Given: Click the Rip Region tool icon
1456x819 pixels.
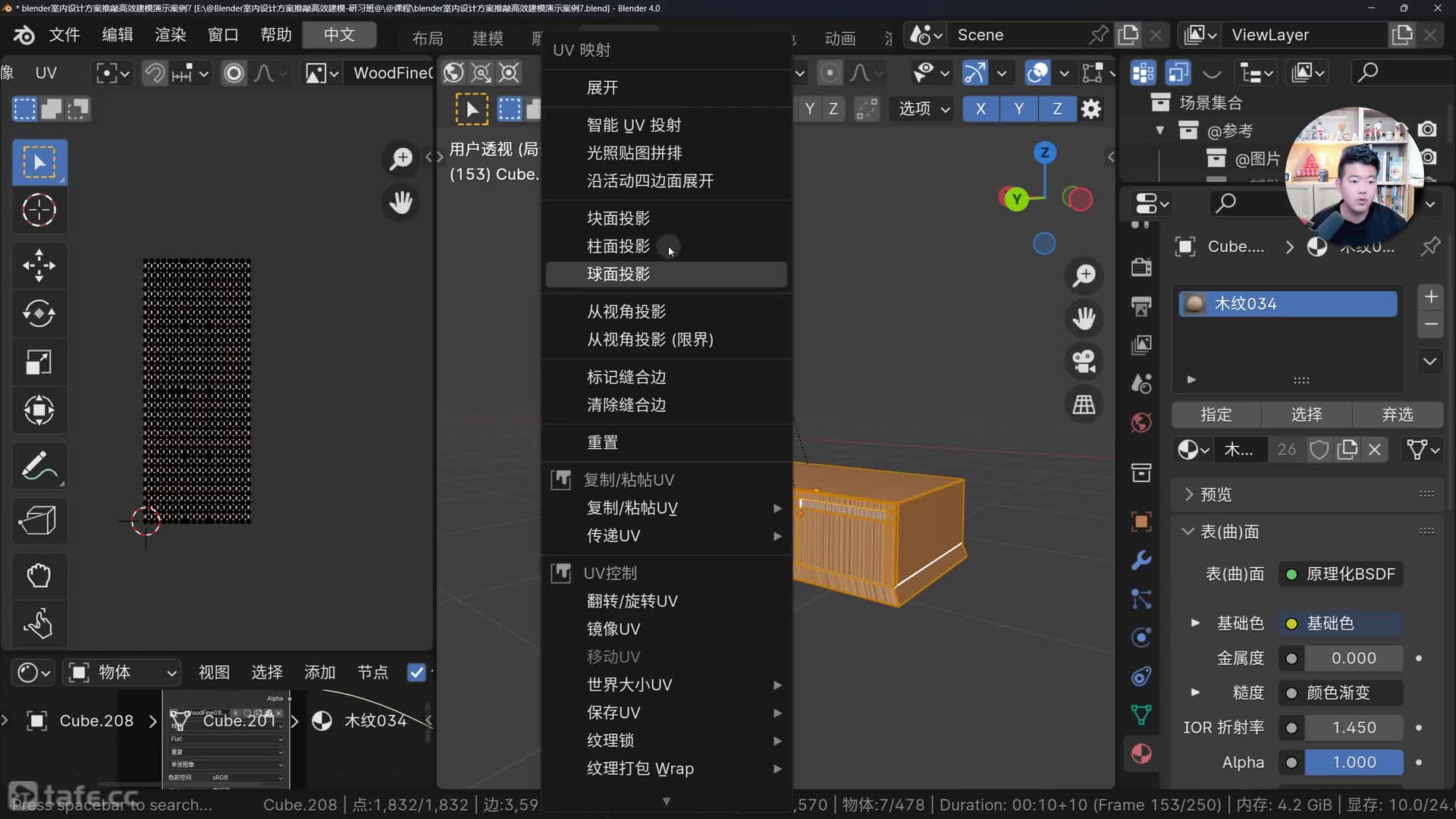Looking at the screenshot, I should pyautogui.click(x=39, y=521).
